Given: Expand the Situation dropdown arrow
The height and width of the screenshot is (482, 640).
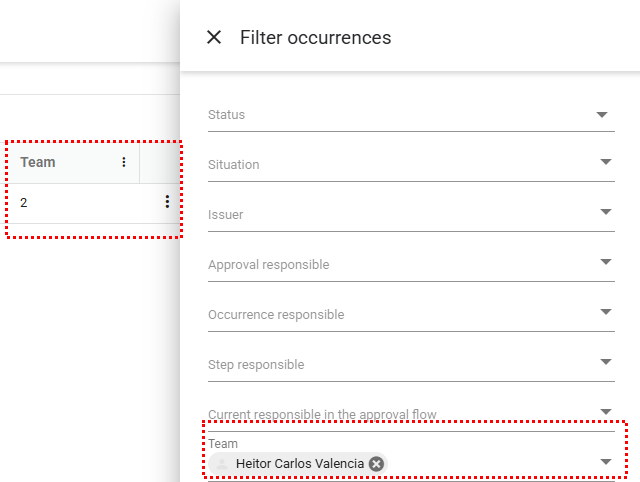Looking at the screenshot, I should [606, 162].
